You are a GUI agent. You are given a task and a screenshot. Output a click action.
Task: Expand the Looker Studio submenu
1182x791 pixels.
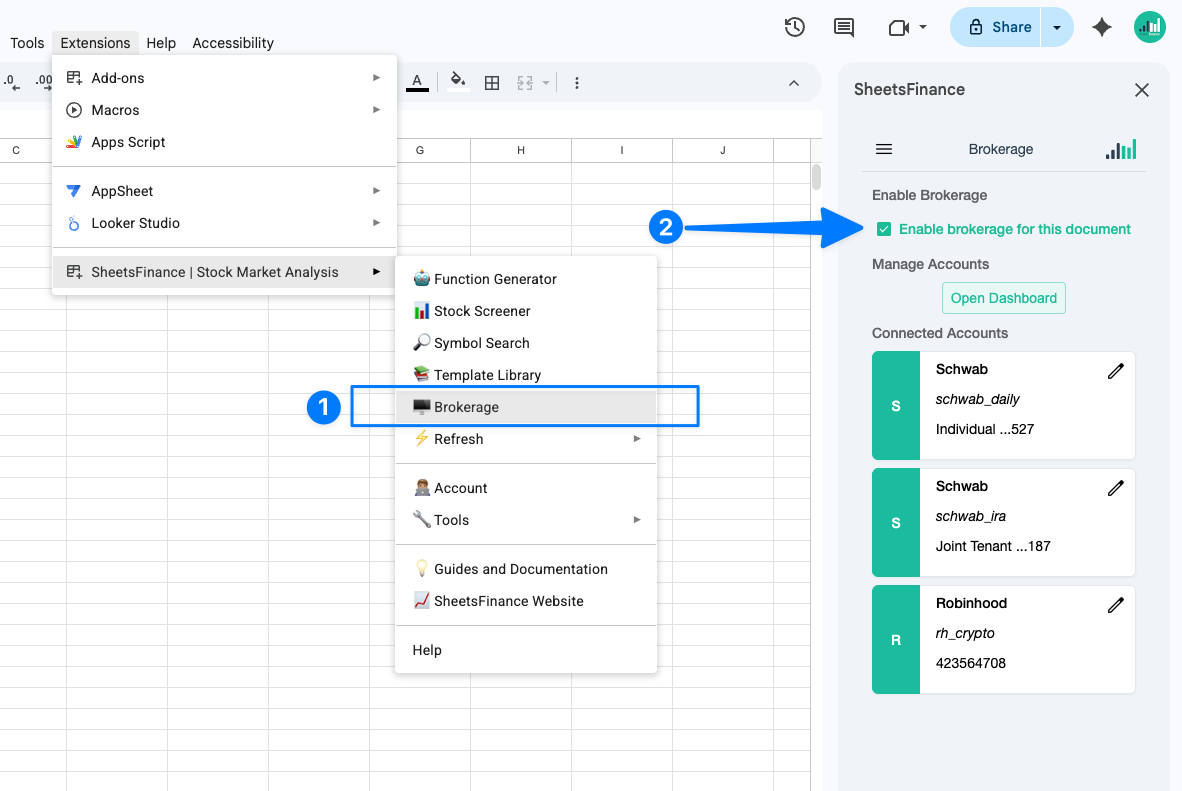click(224, 223)
